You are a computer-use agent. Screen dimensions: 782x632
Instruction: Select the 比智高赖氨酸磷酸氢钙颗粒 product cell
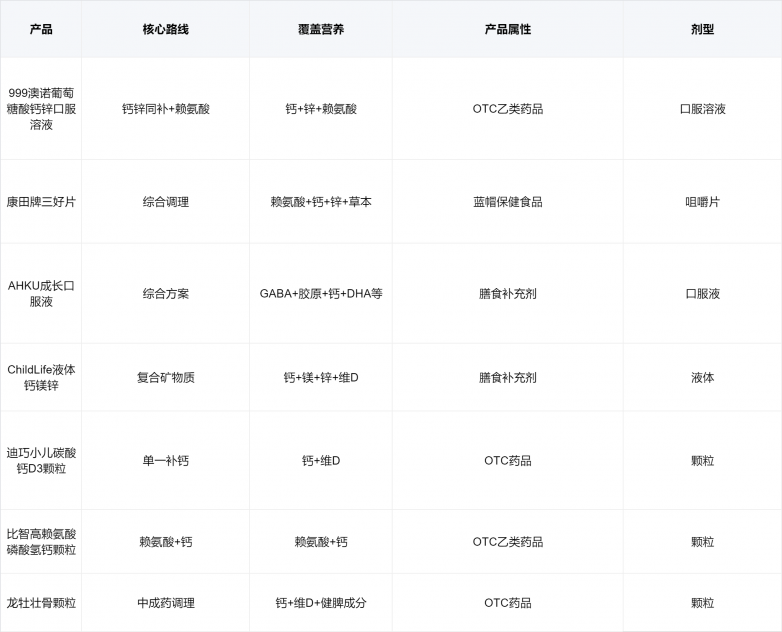click(41, 542)
